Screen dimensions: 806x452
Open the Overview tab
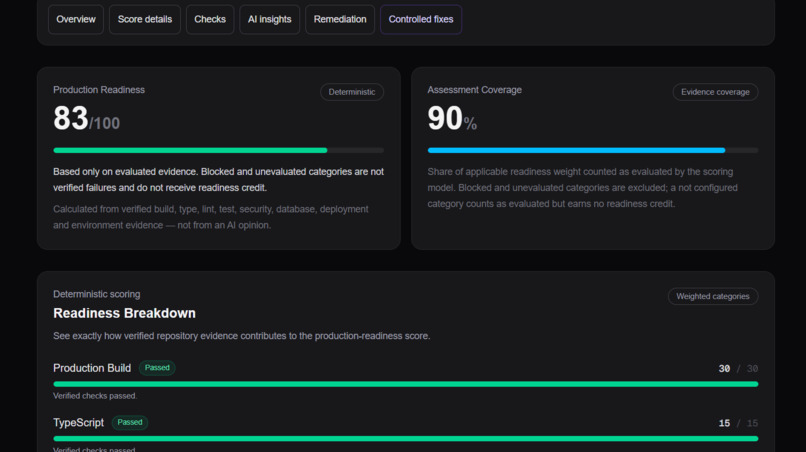pos(76,20)
